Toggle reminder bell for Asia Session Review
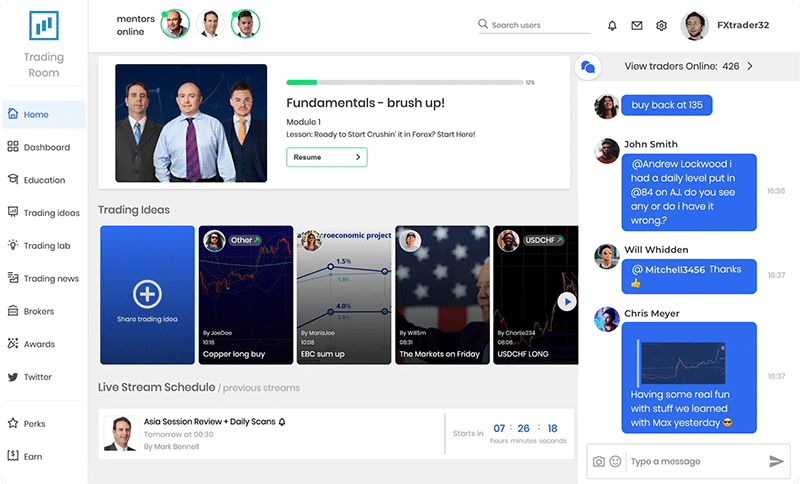Viewport: 800px width, 484px height. [282, 421]
